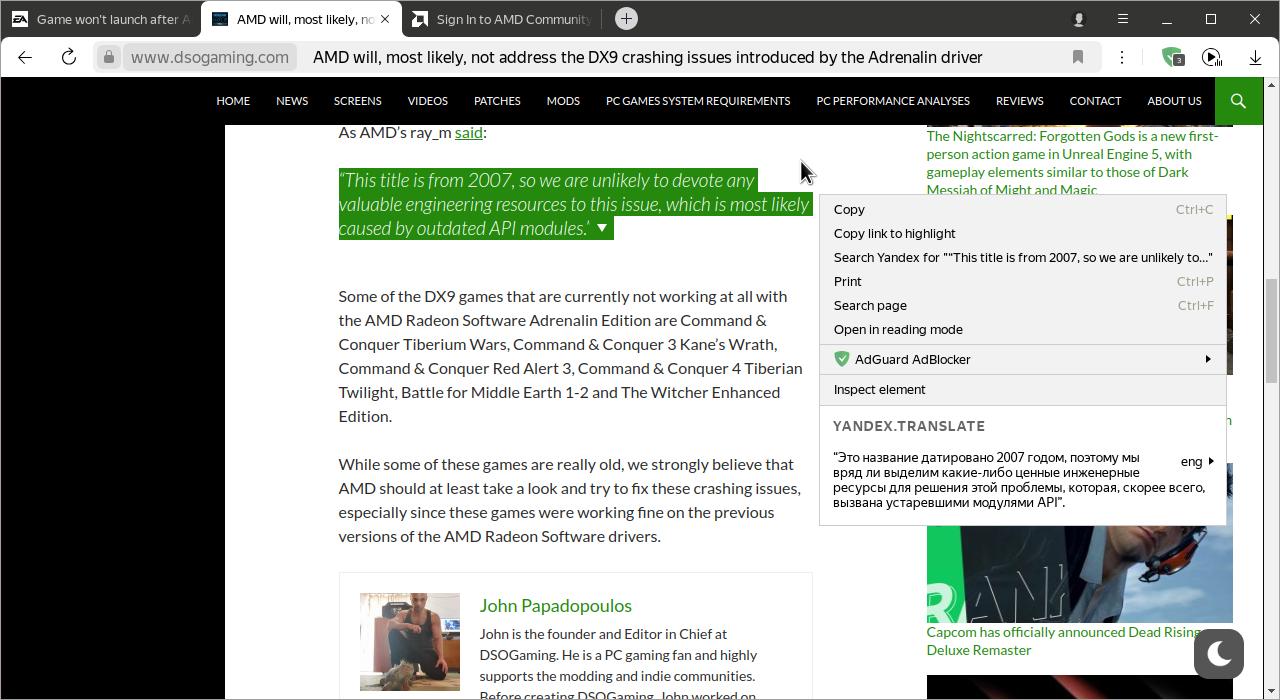Follow the 'said' link after ray_m
The width and height of the screenshot is (1280, 700).
(469, 132)
